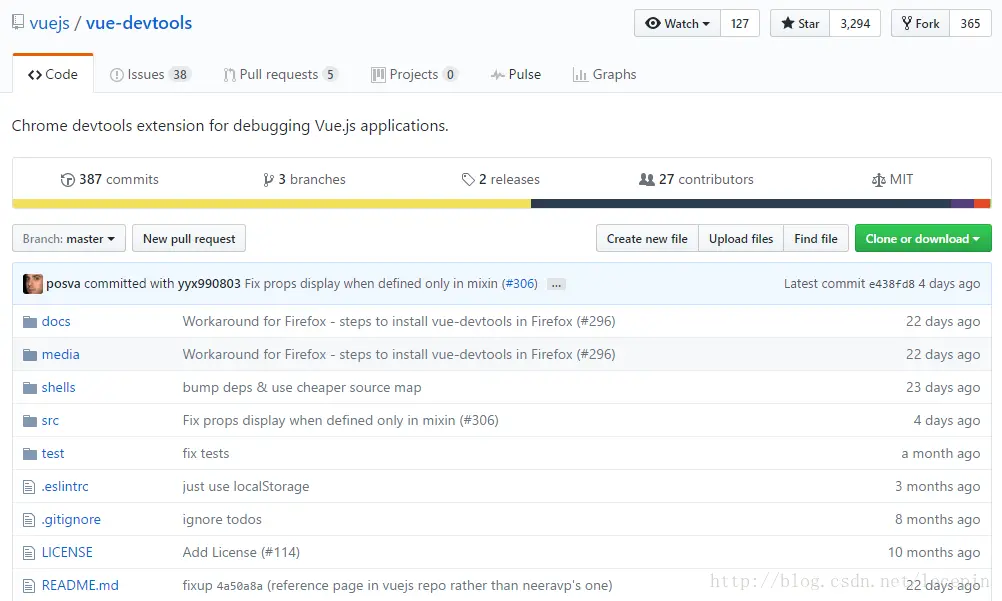
Task: Click the Create new file button
Action: 647,238
